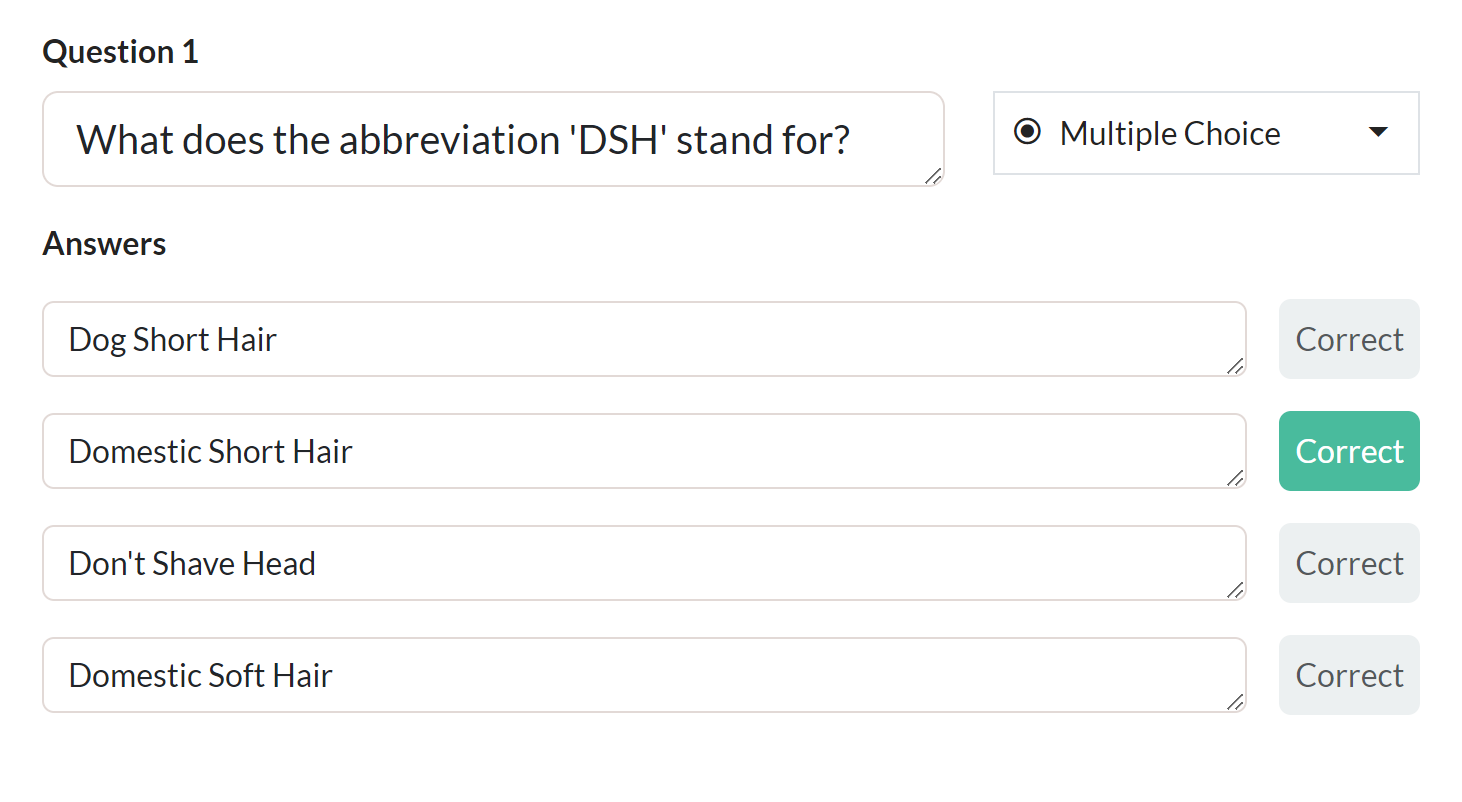The height and width of the screenshot is (802, 1462).
Task: Click the 'Answers' section label
Action: coord(104,243)
